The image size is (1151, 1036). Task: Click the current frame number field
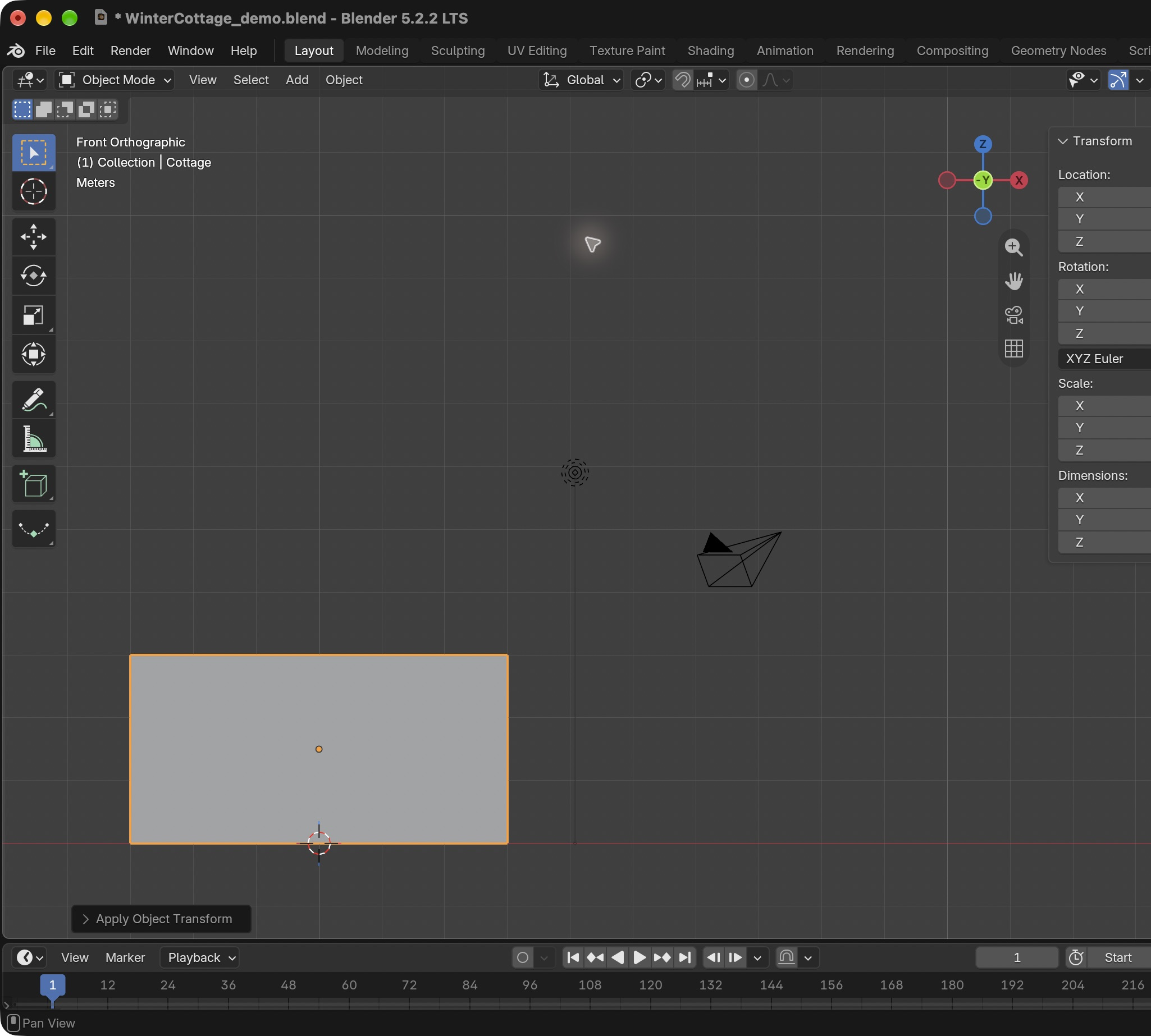point(1017,958)
